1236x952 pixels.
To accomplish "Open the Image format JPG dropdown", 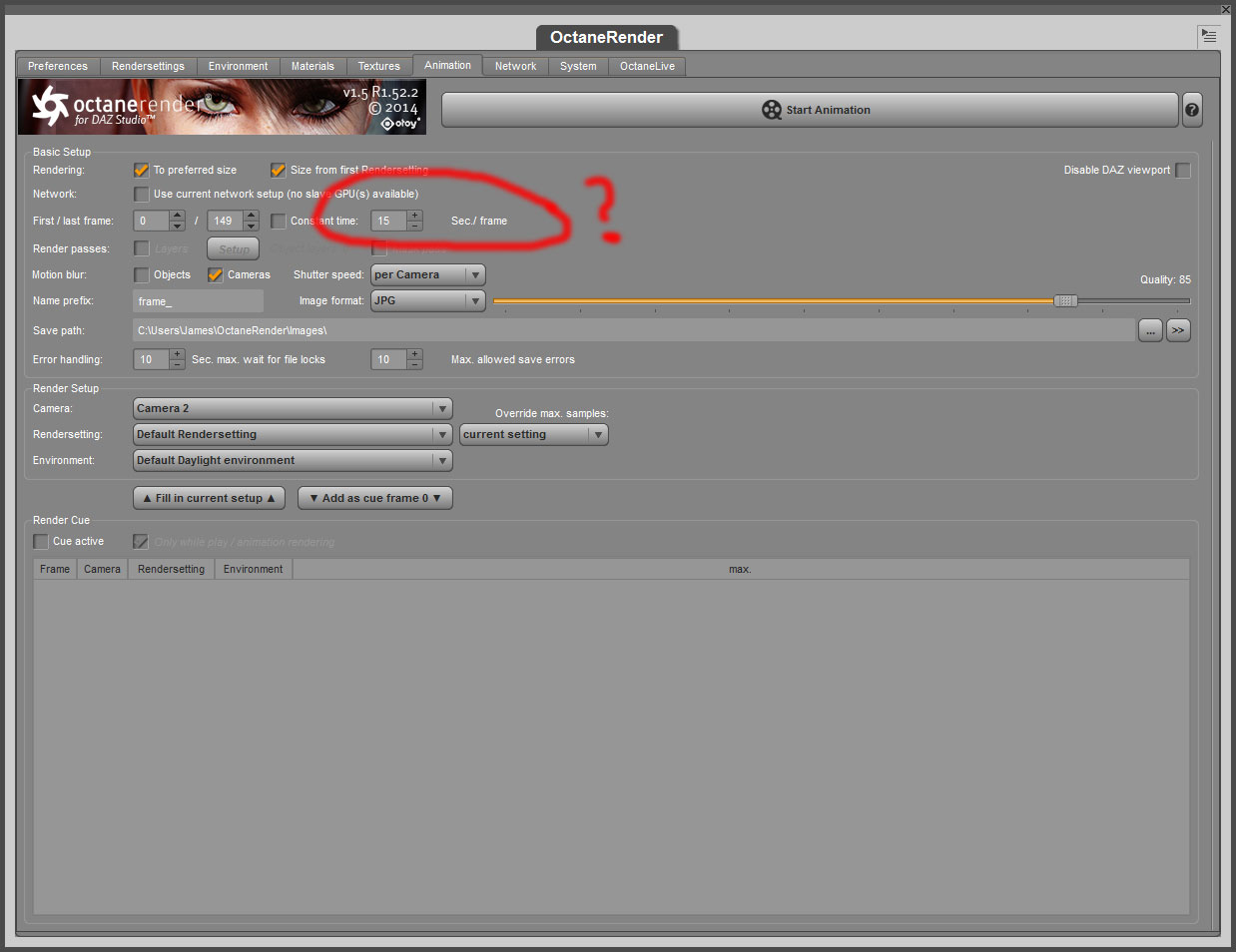I will pos(428,300).
